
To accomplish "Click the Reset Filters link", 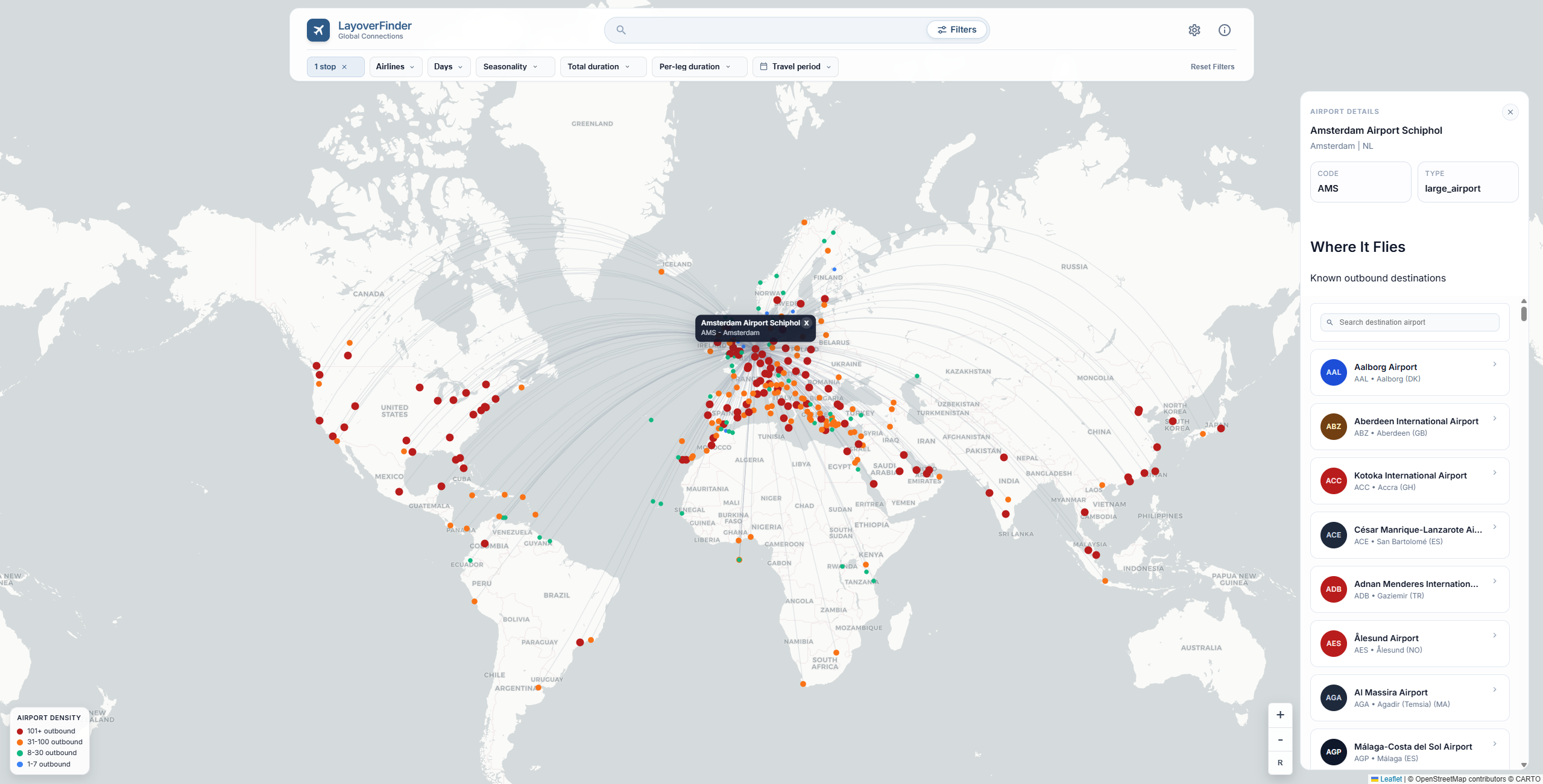I will [1212, 66].
